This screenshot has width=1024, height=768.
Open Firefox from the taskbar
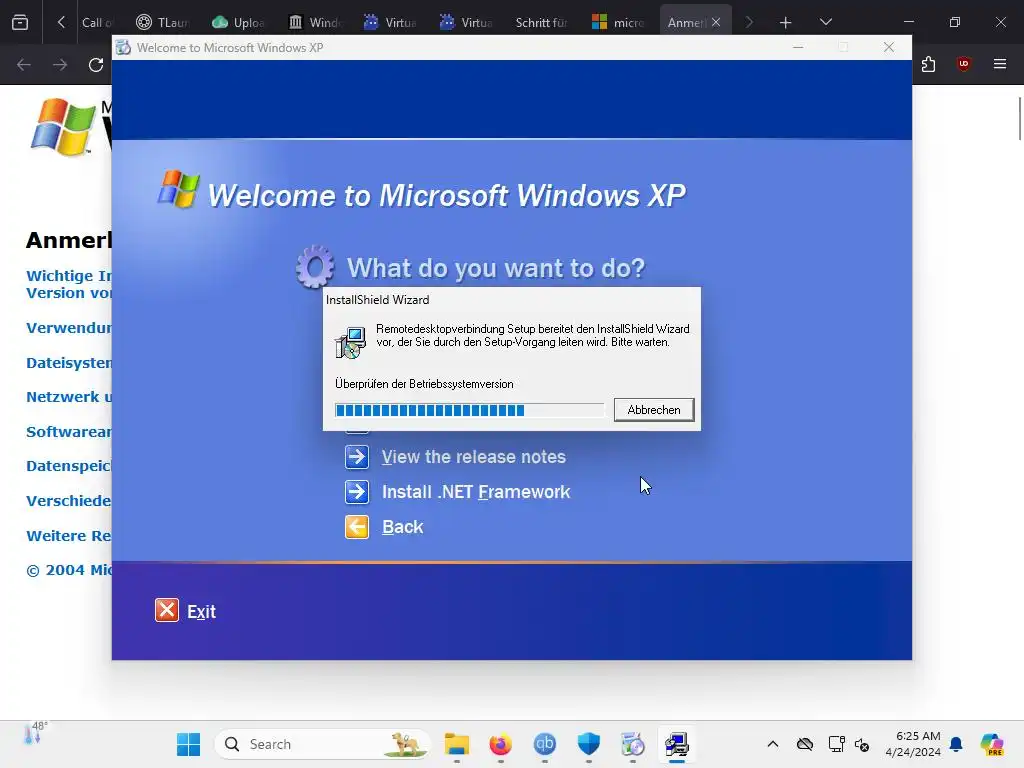tap(501, 744)
